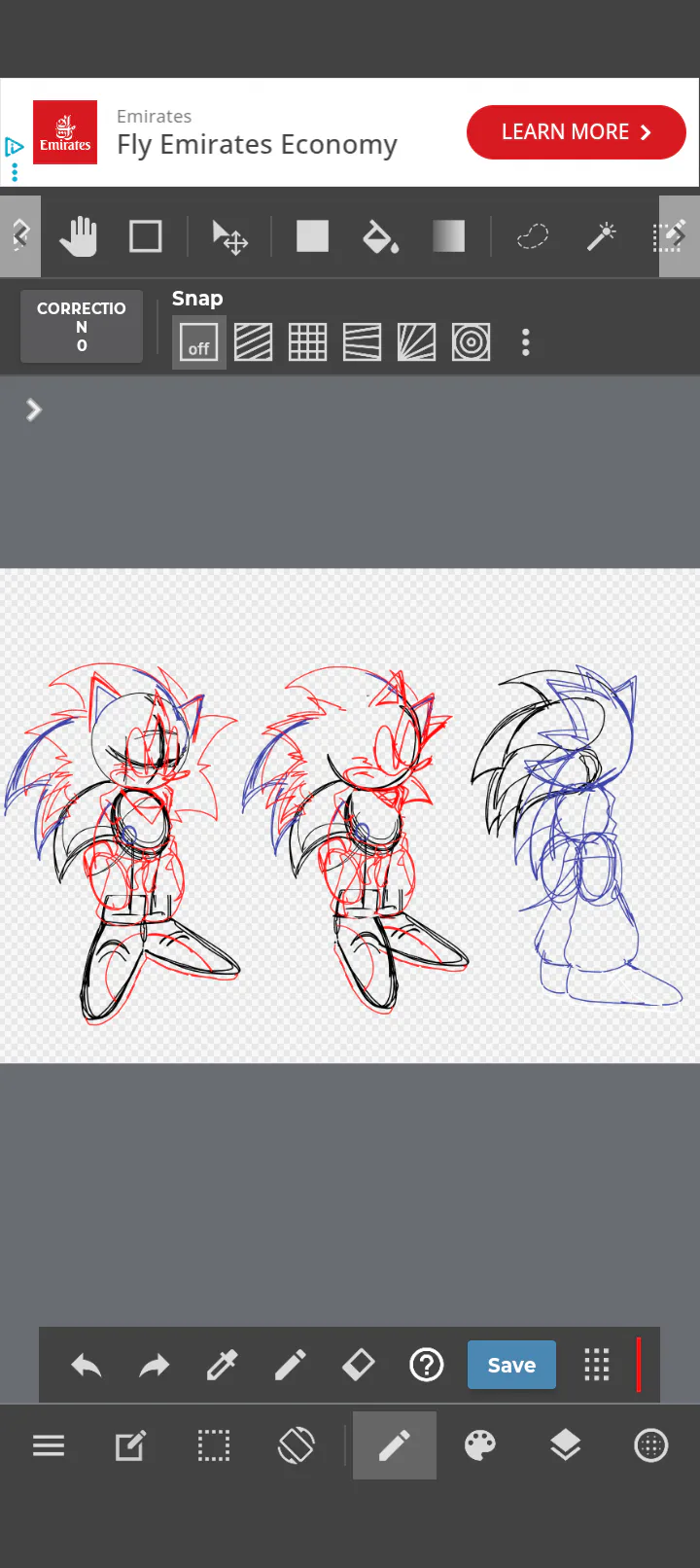The width and height of the screenshot is (700, 1568).
Task: Open the AdChoices triangle icon
Action: (x=15, y=148)
